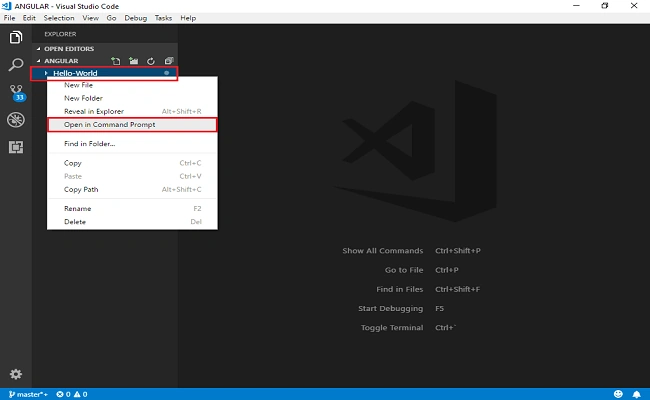The height and width of the screenshot is (400, 650).
Task: Click the modified dot on Hello-World row
Action: point(166,73)
